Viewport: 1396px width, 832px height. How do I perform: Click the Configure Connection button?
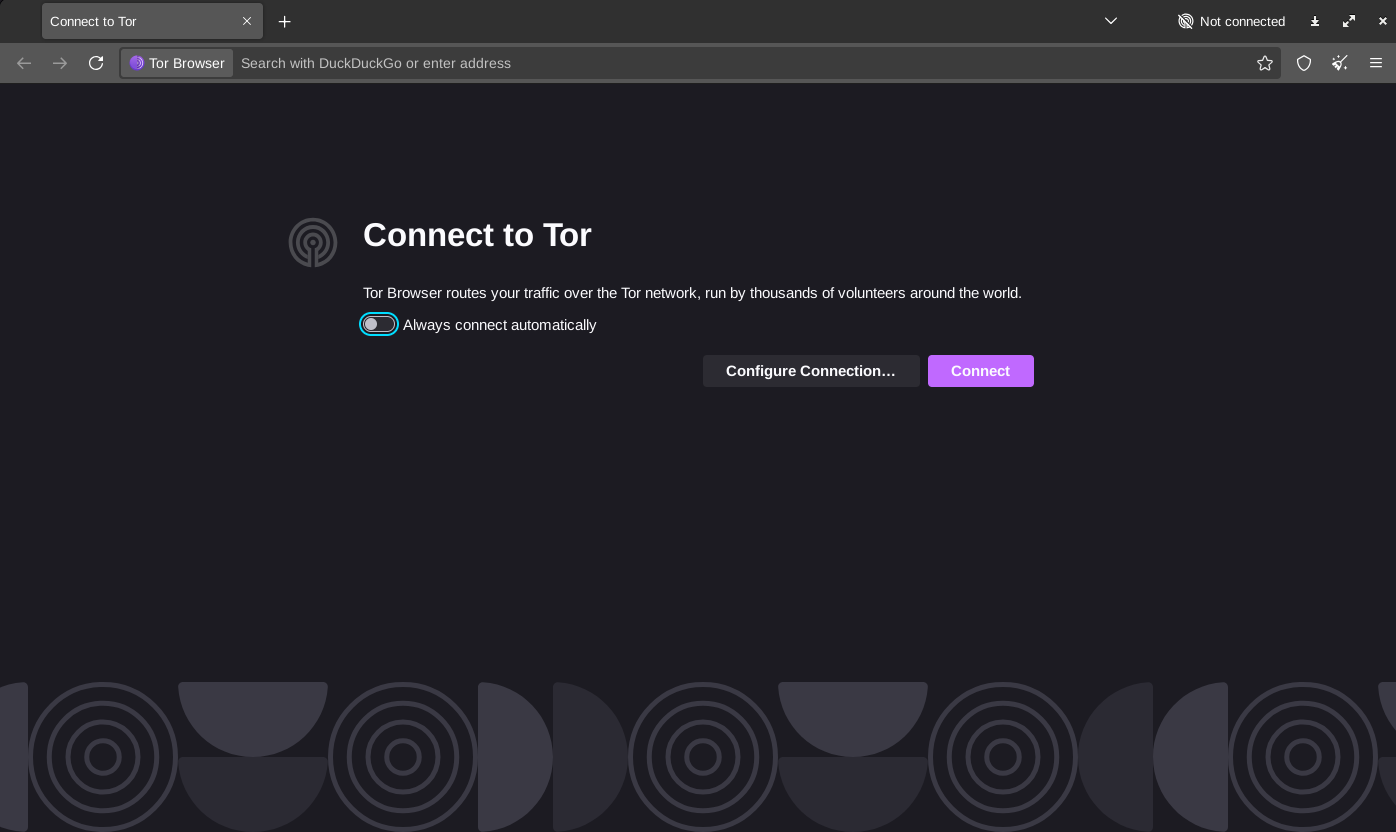coord(811,371)
